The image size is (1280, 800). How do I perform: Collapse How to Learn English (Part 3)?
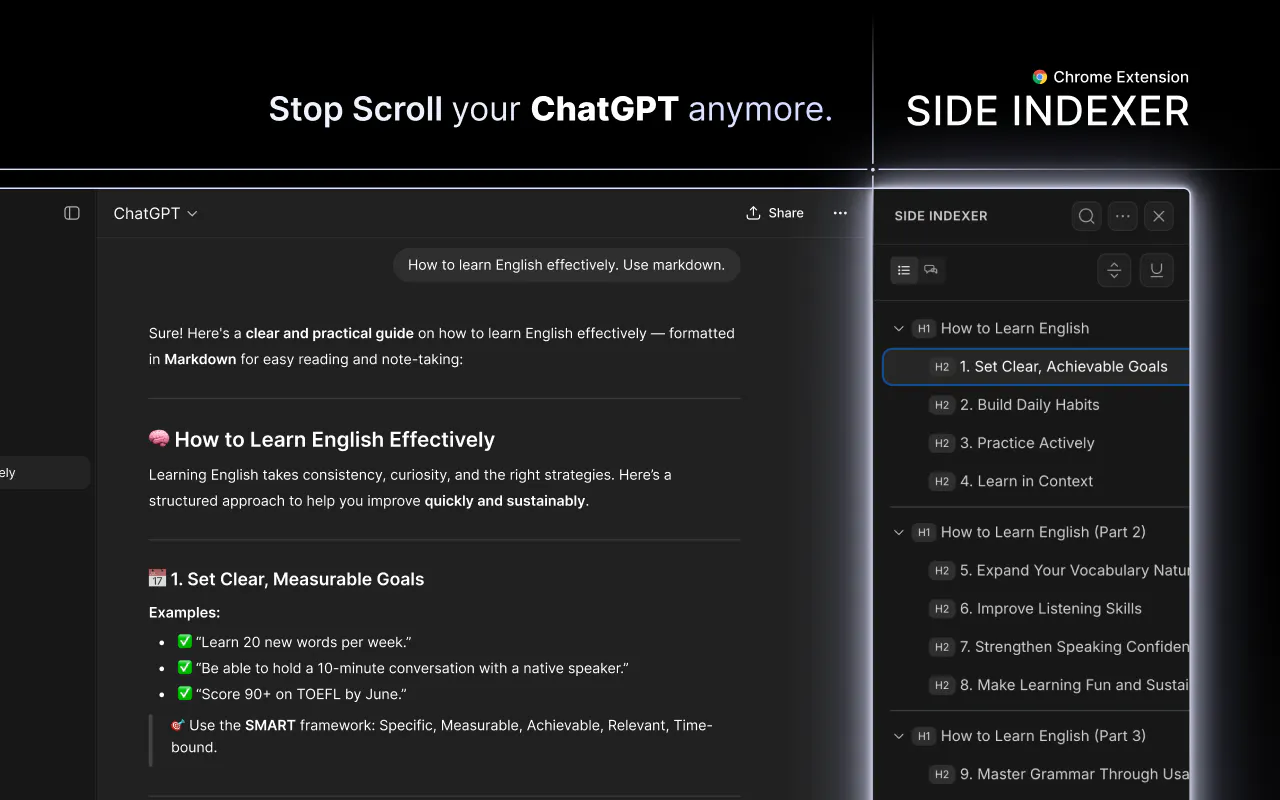898,736
